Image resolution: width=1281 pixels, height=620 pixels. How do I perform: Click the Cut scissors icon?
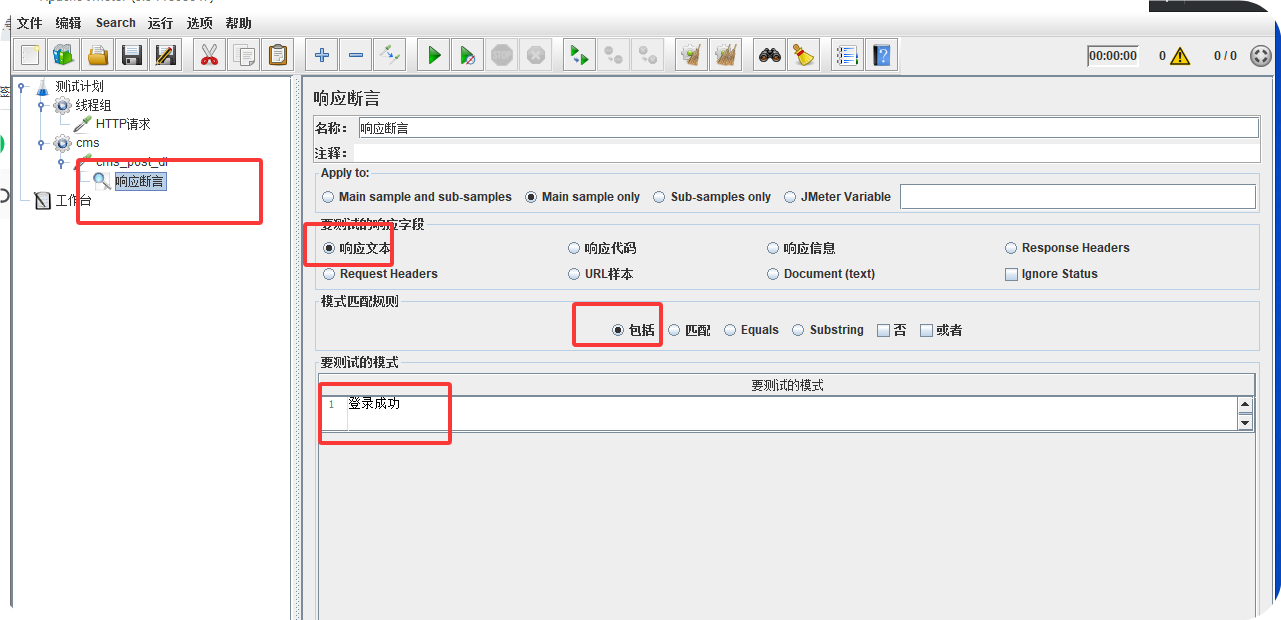click(209, 55)
